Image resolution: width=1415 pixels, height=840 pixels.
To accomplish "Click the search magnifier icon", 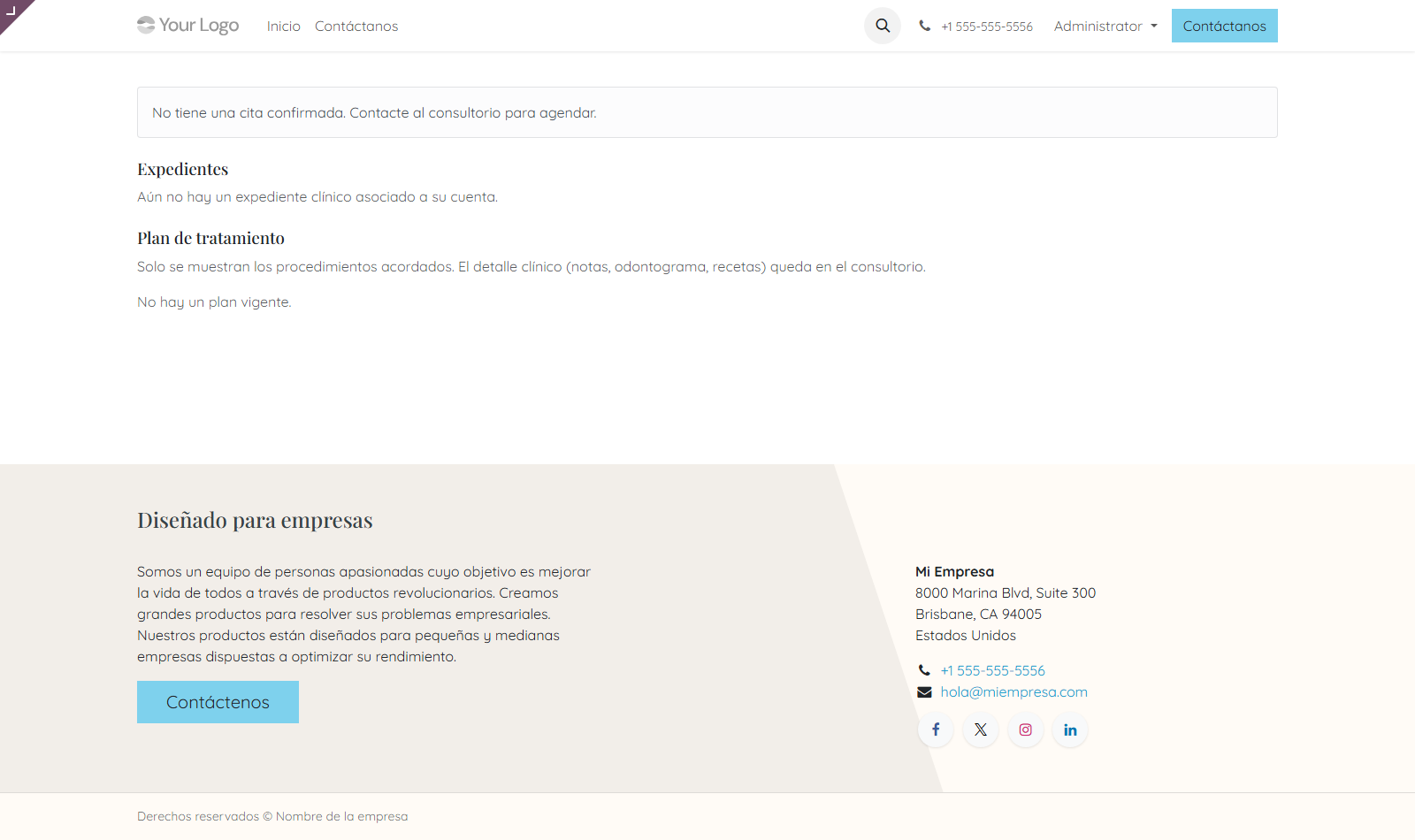I will [x=883, y=26].
